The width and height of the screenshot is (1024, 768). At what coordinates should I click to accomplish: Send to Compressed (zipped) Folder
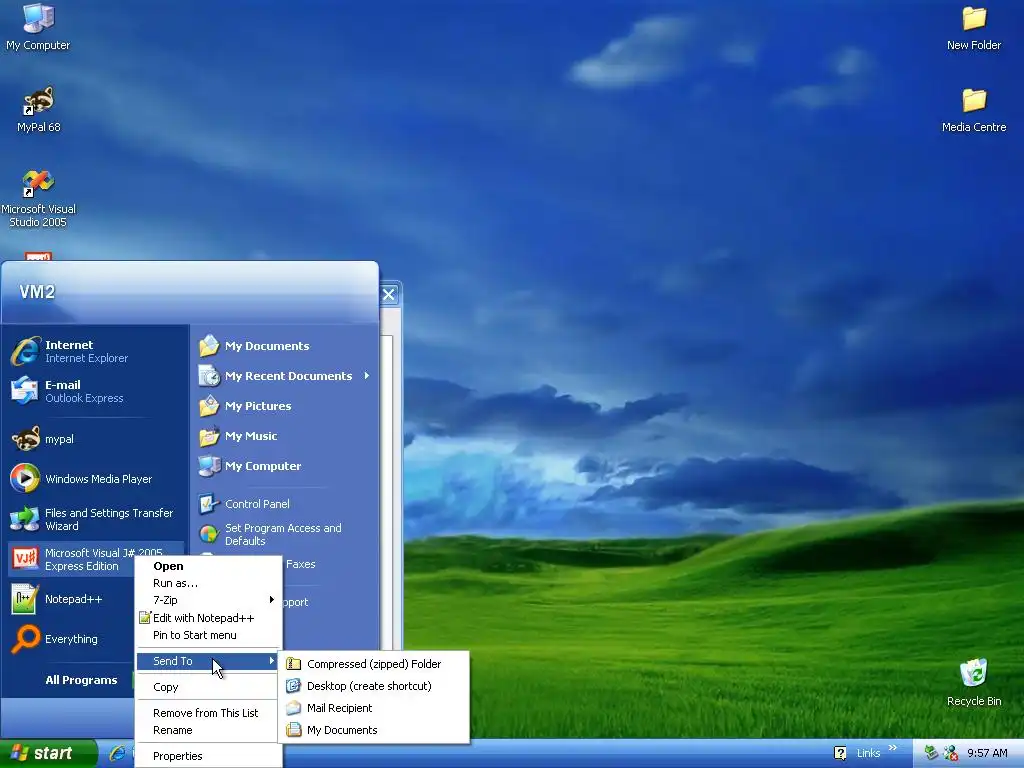coord(374,664)
